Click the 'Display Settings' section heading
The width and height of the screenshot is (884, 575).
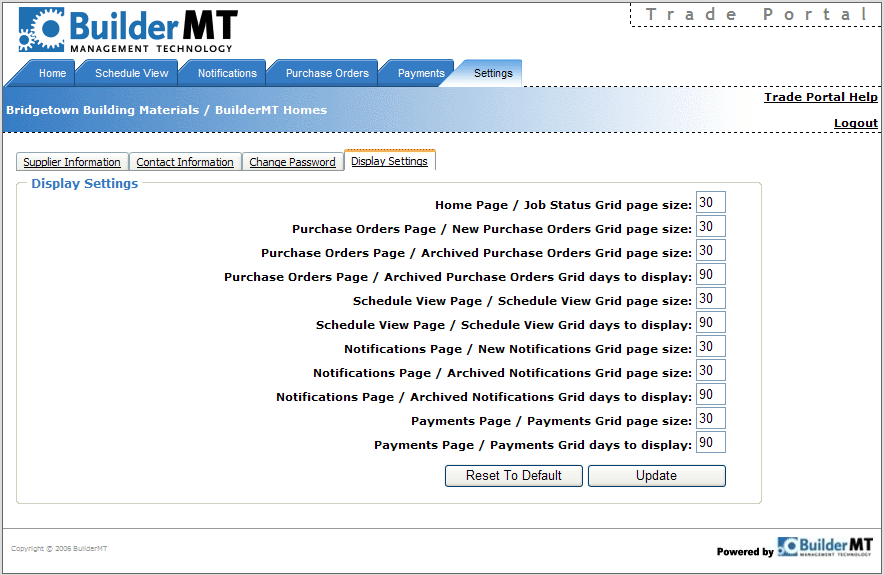pyautogui.click(x=85, y=183)
